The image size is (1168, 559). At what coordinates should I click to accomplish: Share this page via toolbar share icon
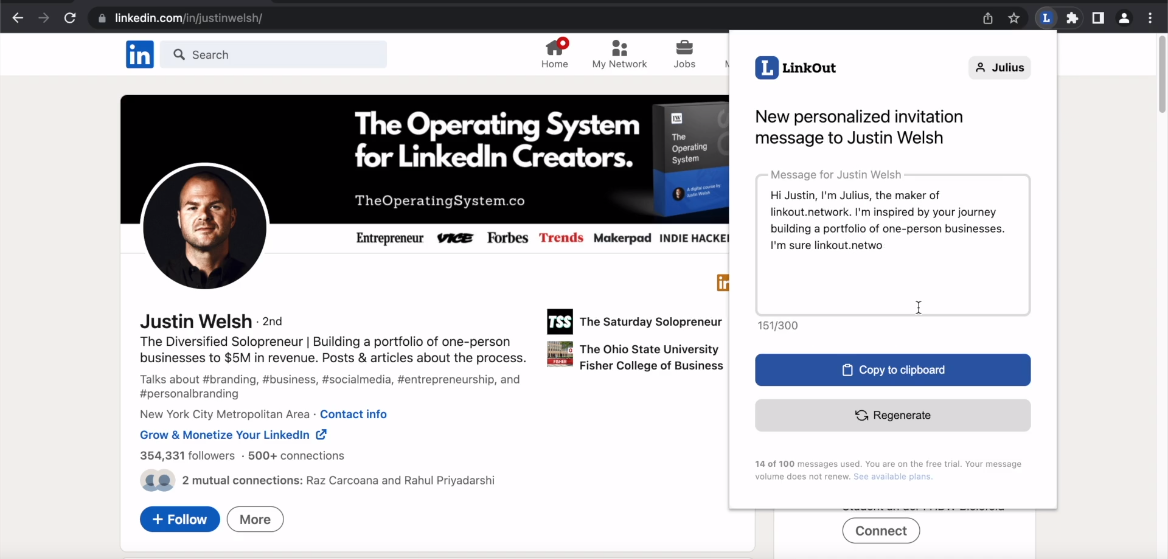coord(988,18)
